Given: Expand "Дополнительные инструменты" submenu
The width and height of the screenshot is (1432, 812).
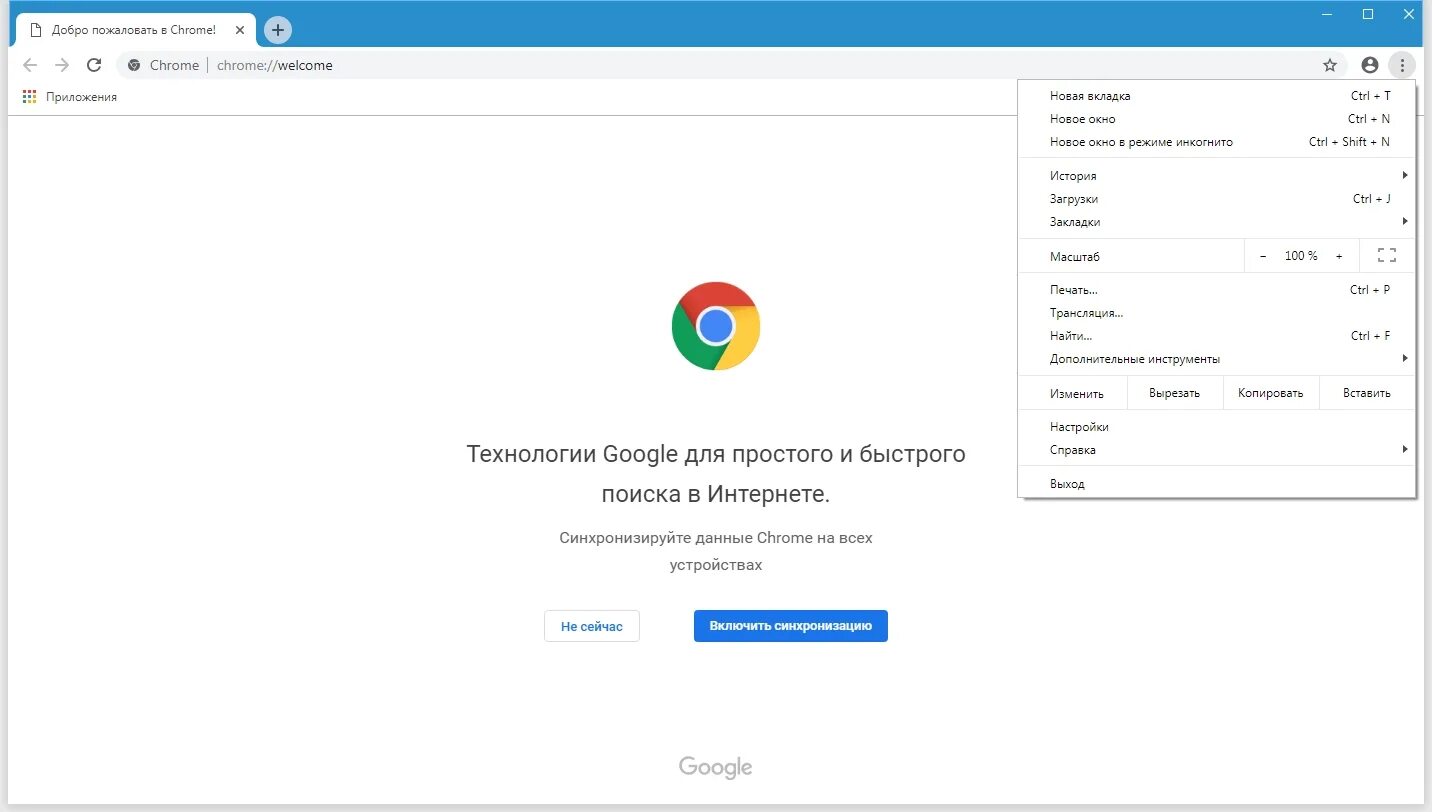Looking at the screenshot, I should (1217, 359).
